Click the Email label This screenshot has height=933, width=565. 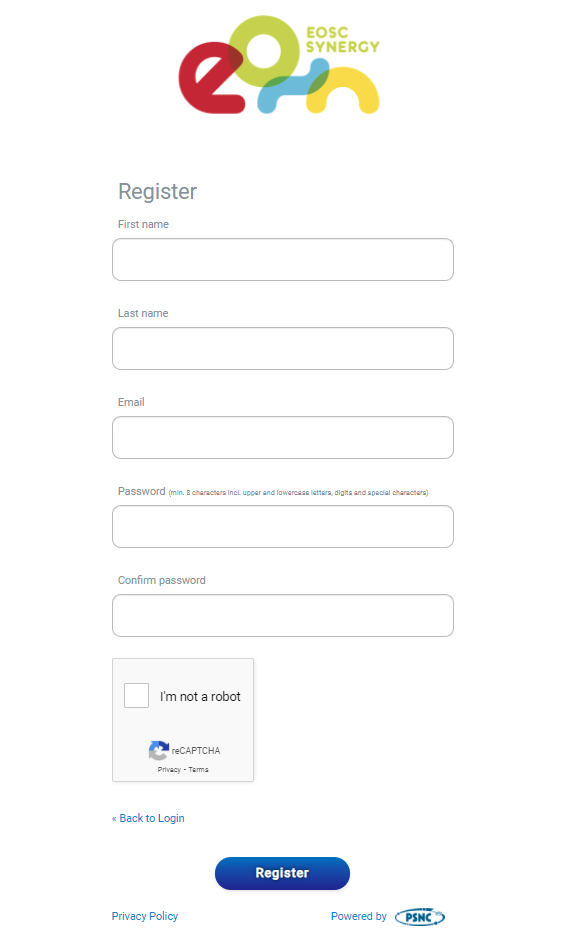tap(131, 402)
